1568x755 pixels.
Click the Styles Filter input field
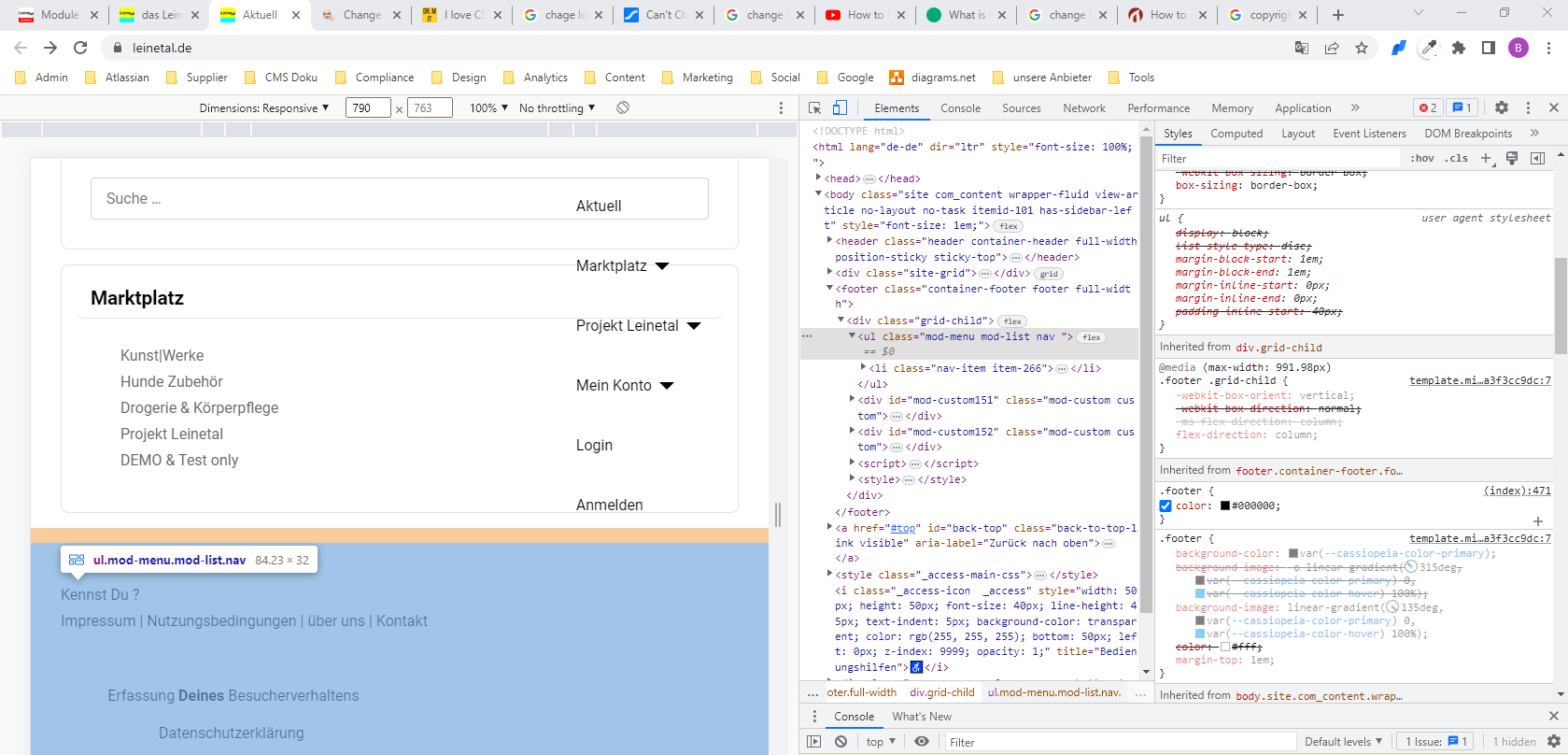[1279, 158]
